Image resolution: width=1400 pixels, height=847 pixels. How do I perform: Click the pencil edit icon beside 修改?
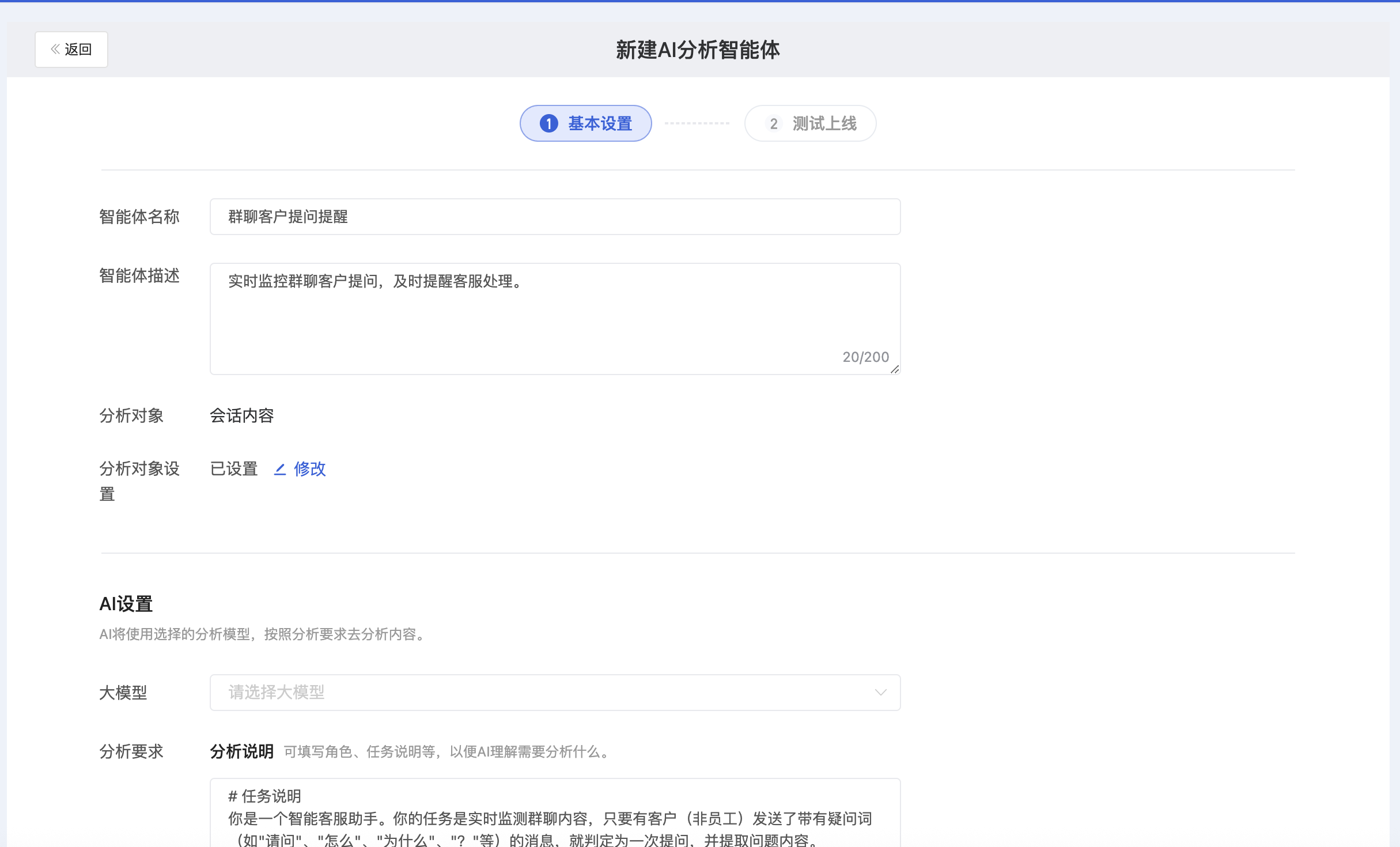(280, 470)
